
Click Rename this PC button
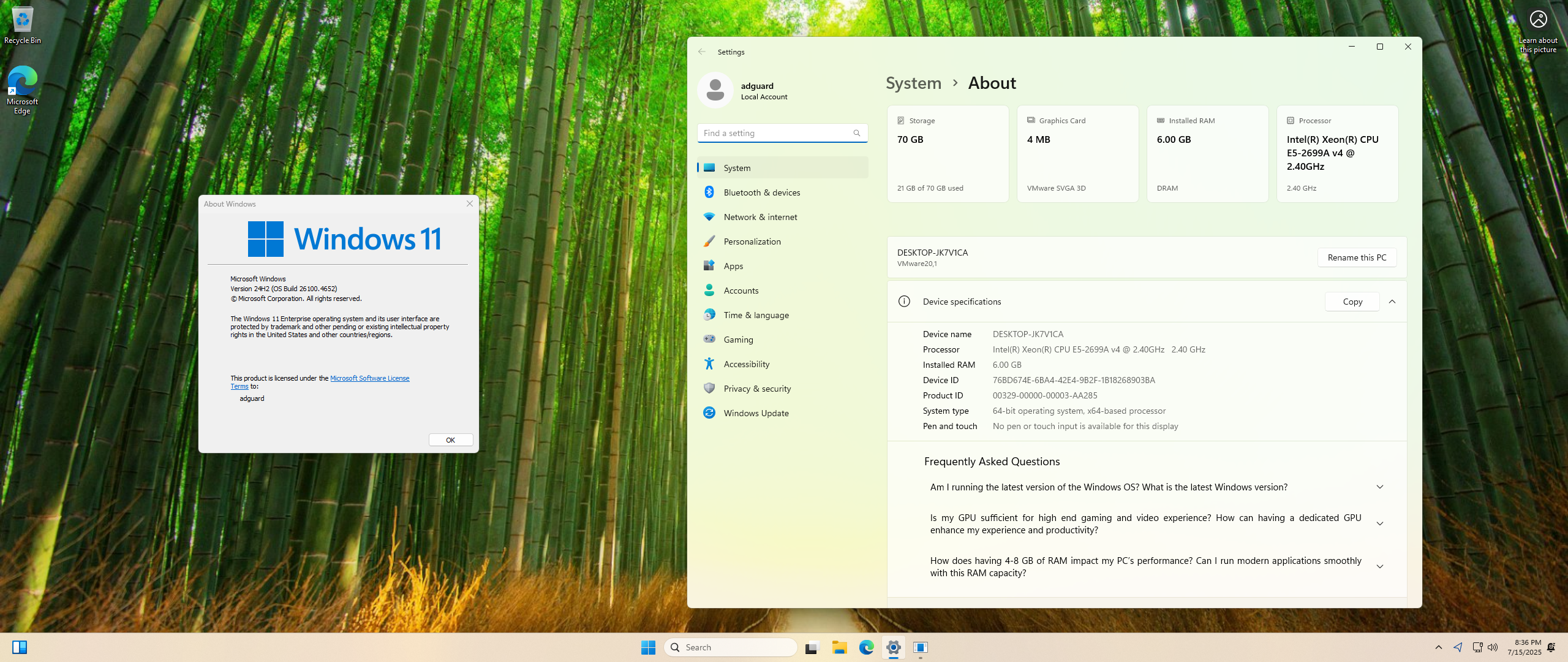(x=1357, y=257)
